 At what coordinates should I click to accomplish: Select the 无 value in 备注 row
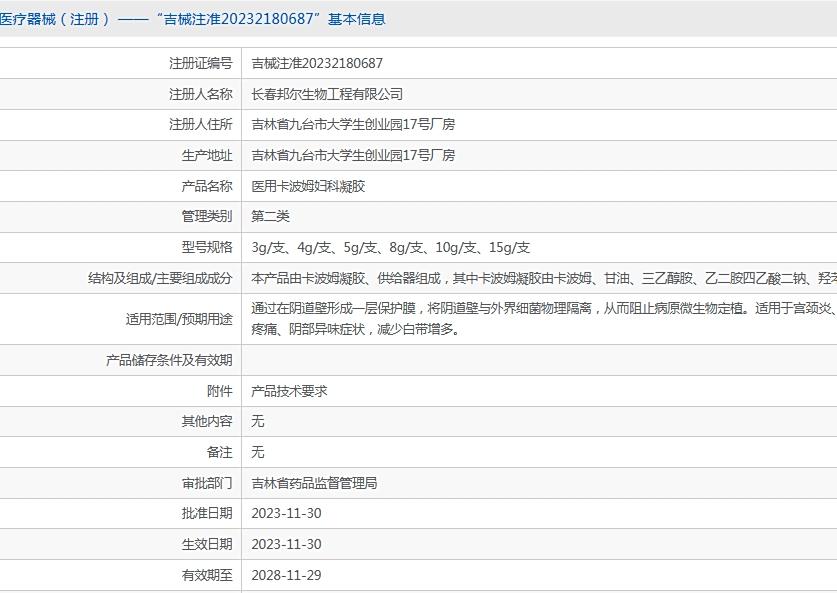pyautogui.click(x=258, y=452)
